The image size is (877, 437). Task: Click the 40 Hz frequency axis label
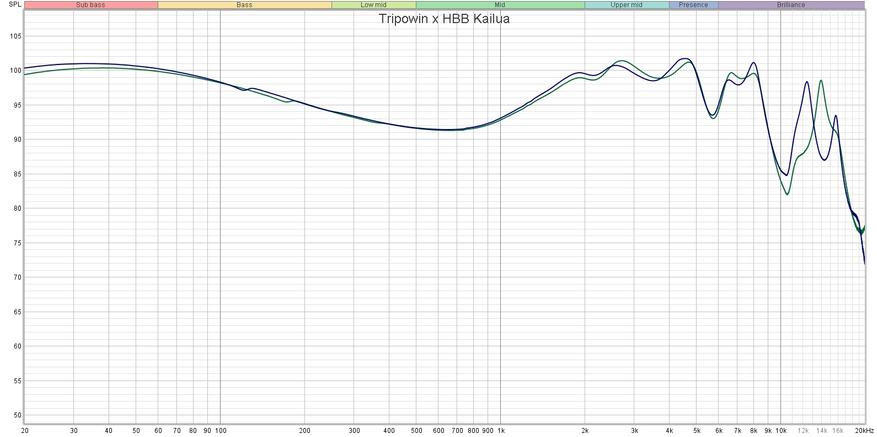(x=109, y=431)
